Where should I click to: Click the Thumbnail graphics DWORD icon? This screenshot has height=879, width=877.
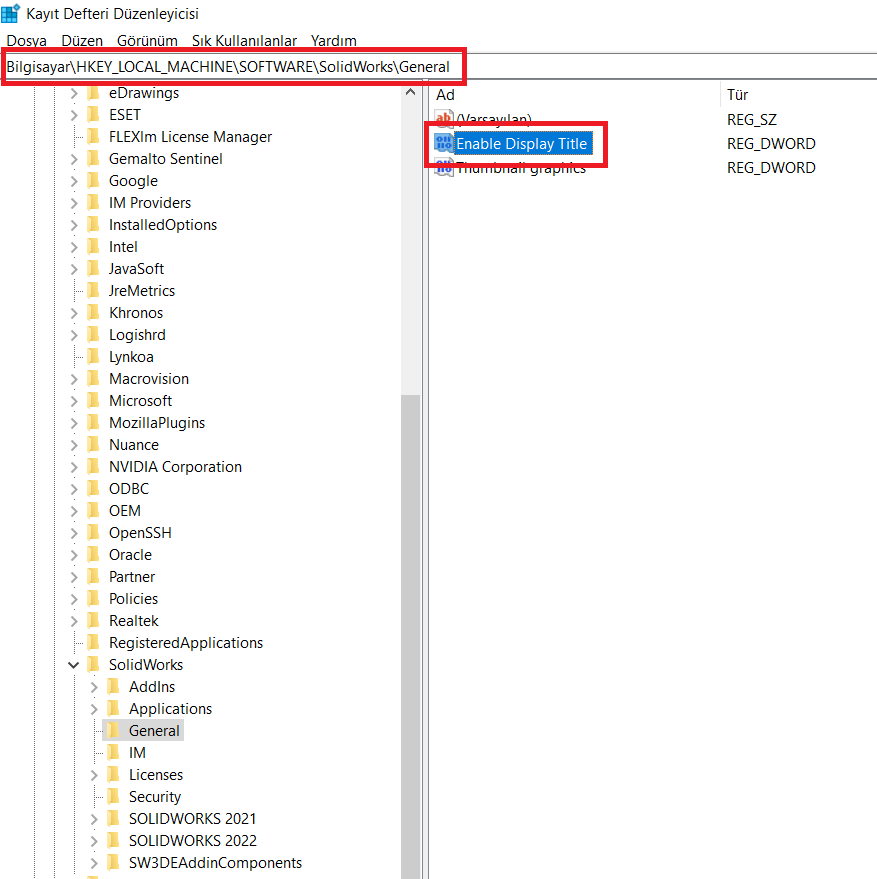coord(444,168)
